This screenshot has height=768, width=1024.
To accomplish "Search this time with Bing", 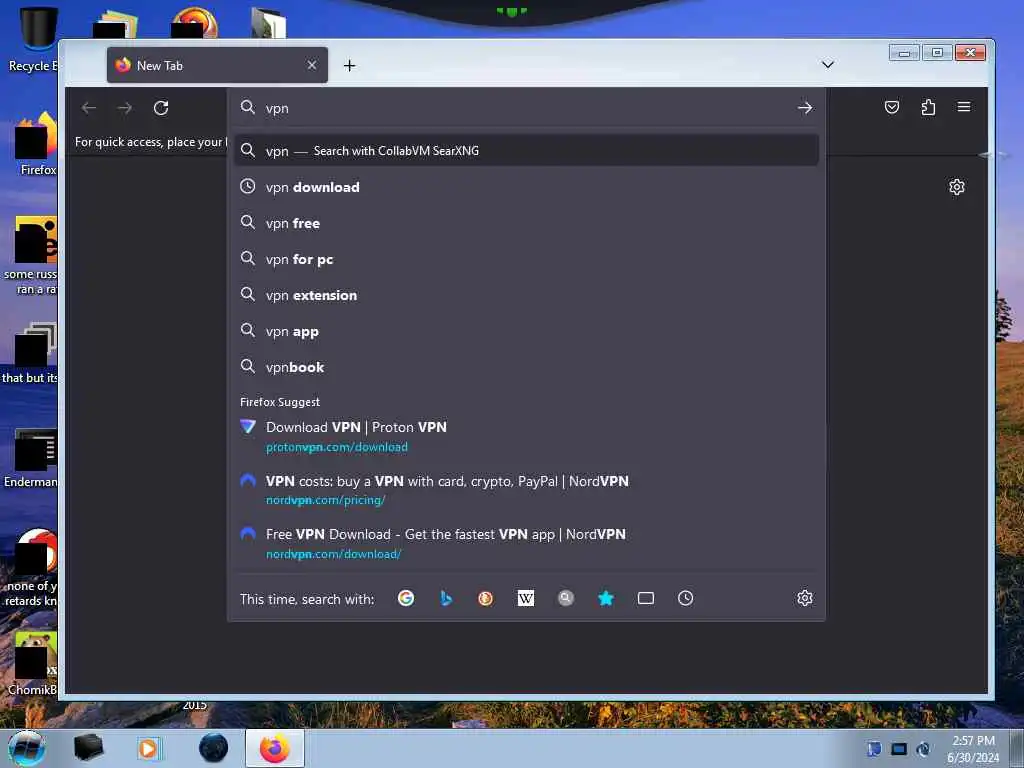I will tap(446, 598).
